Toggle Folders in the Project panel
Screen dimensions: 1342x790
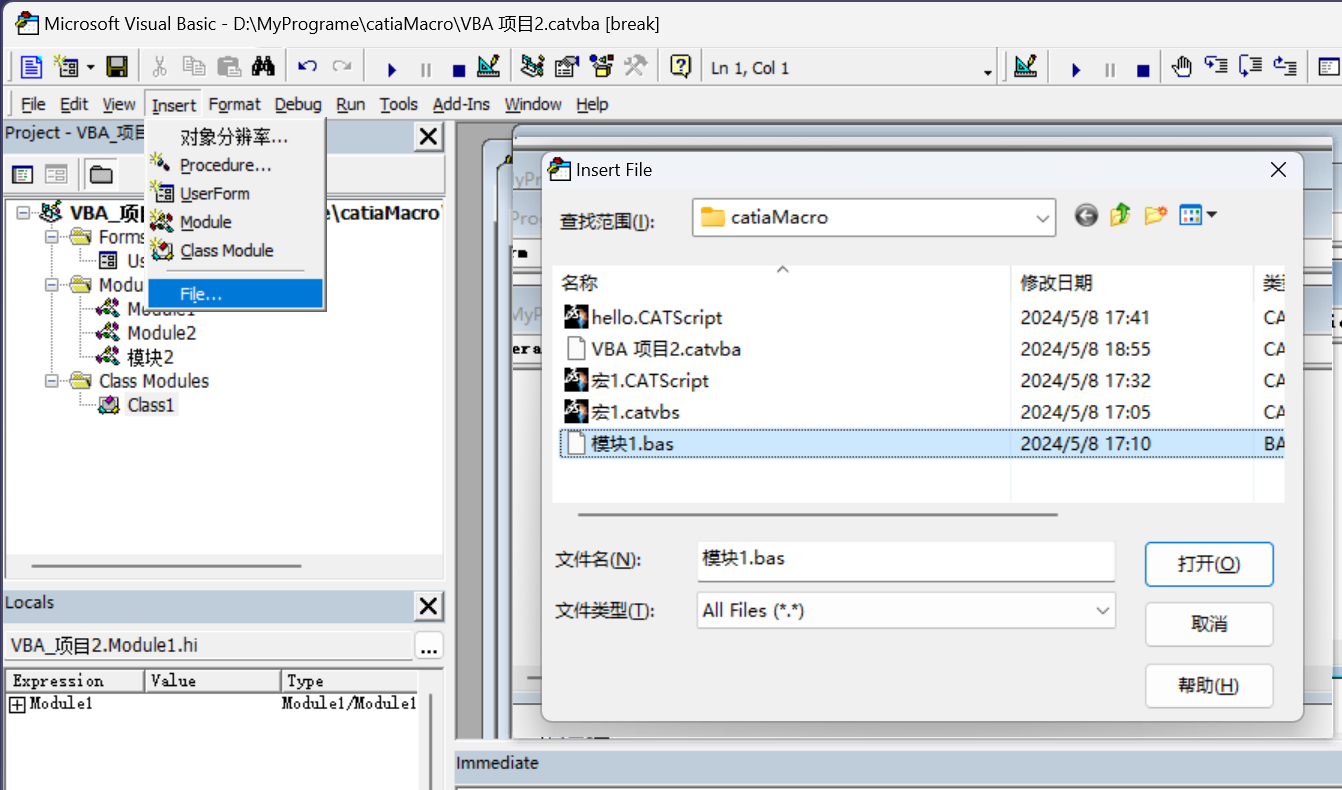[100, 175]
